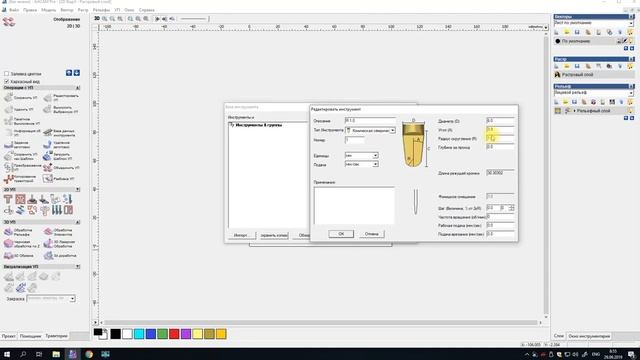This screenshot has width=640, height=360.
Task: Click Transform Toolpath (Преобразование УП) icon
Action: [9, 167]
